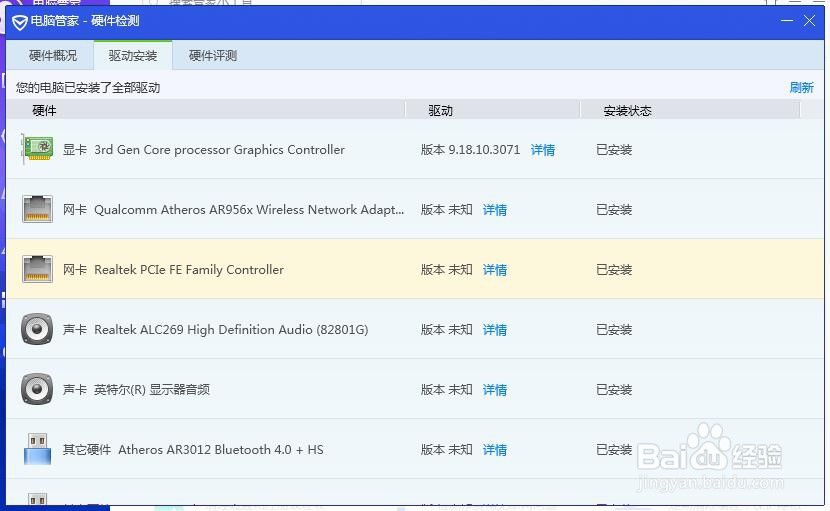Open 详情 for 英特尔(R) 显示器音频
The width and height of the screenshot is (830, 511).
(x=495, y=390)
